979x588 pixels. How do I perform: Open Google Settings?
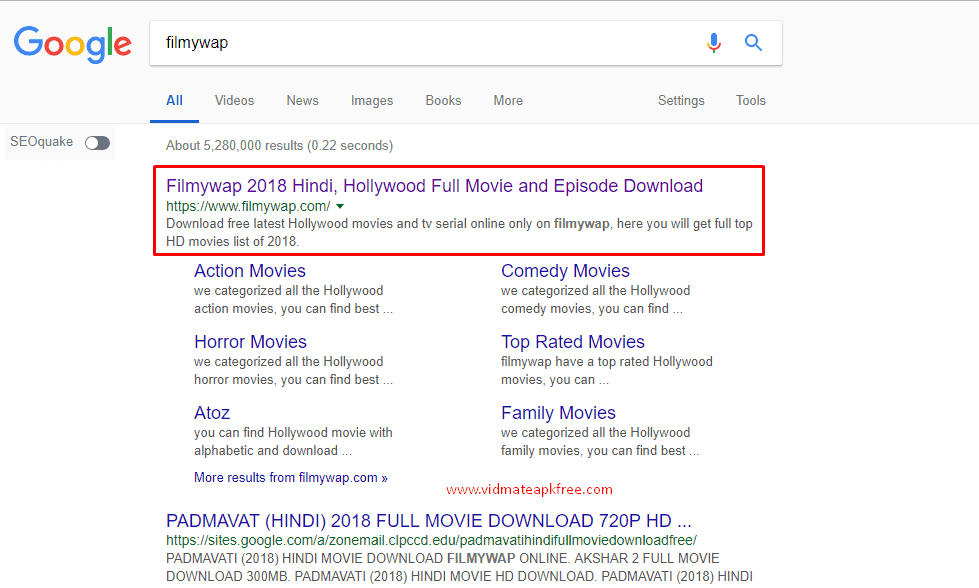point(681,100)
